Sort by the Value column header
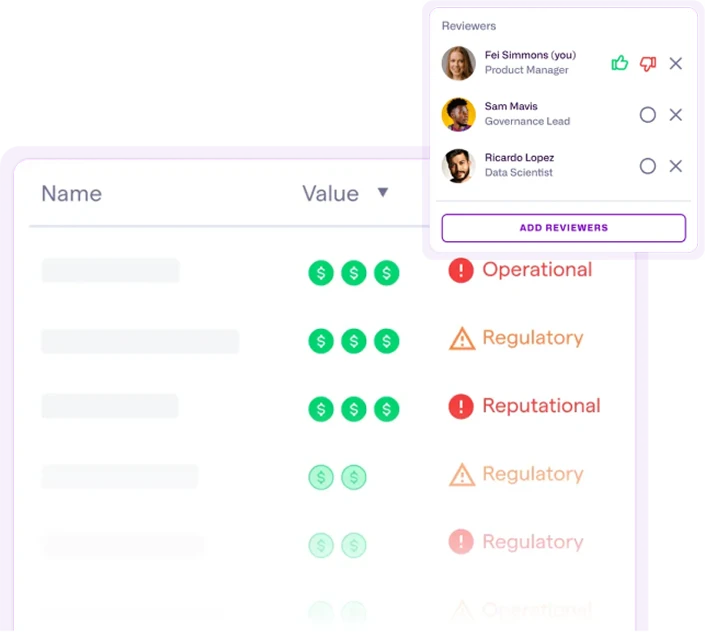This screenshot has height=632, width=705. 330,194
